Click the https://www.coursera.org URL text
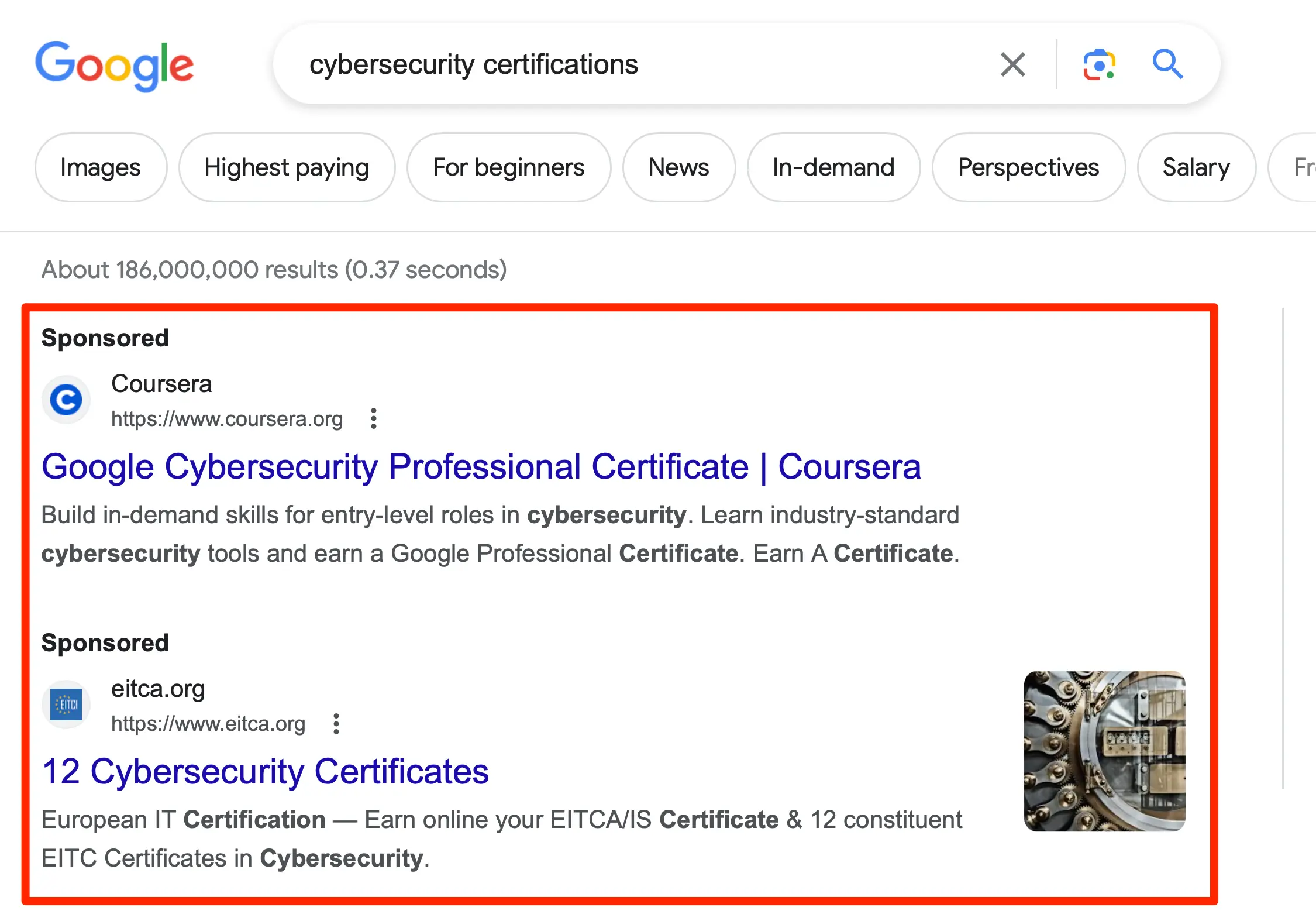The height and width of the screenshot is (921, 1316). 227,419
